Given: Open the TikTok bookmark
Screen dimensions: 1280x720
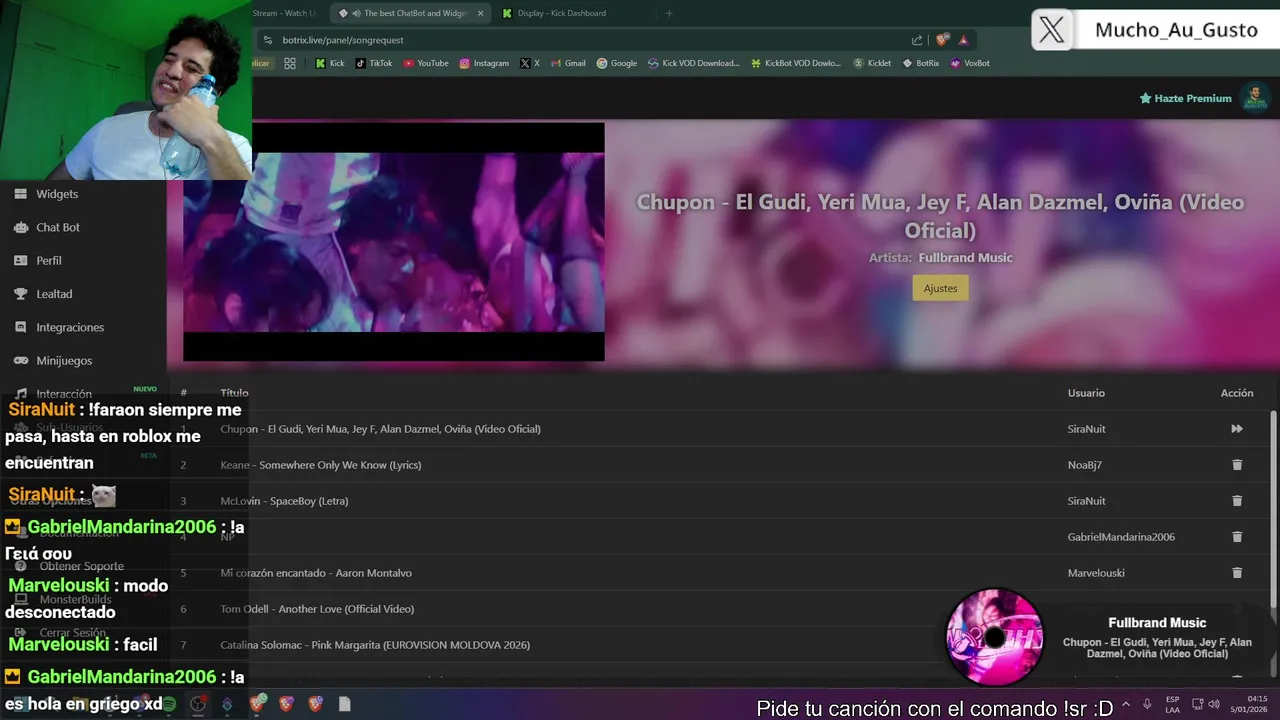Looking at the screenshot, I should click(x=373, y=63).
